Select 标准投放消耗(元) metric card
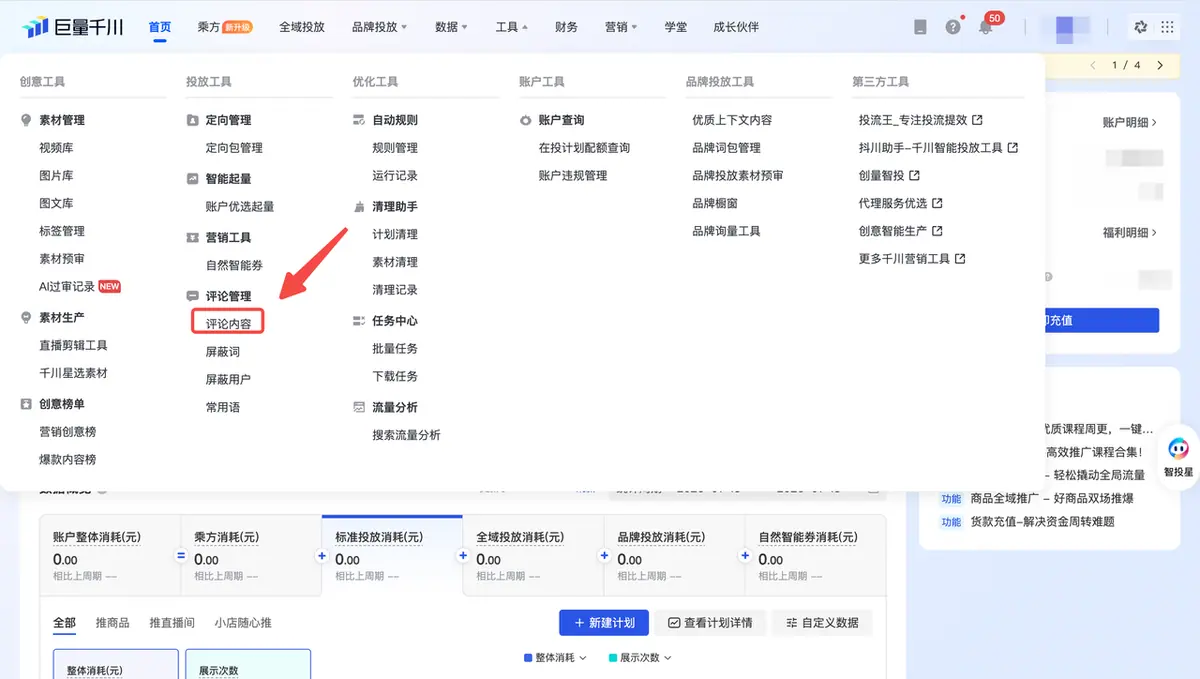The image size is (1200, 679). pos(392,556)
